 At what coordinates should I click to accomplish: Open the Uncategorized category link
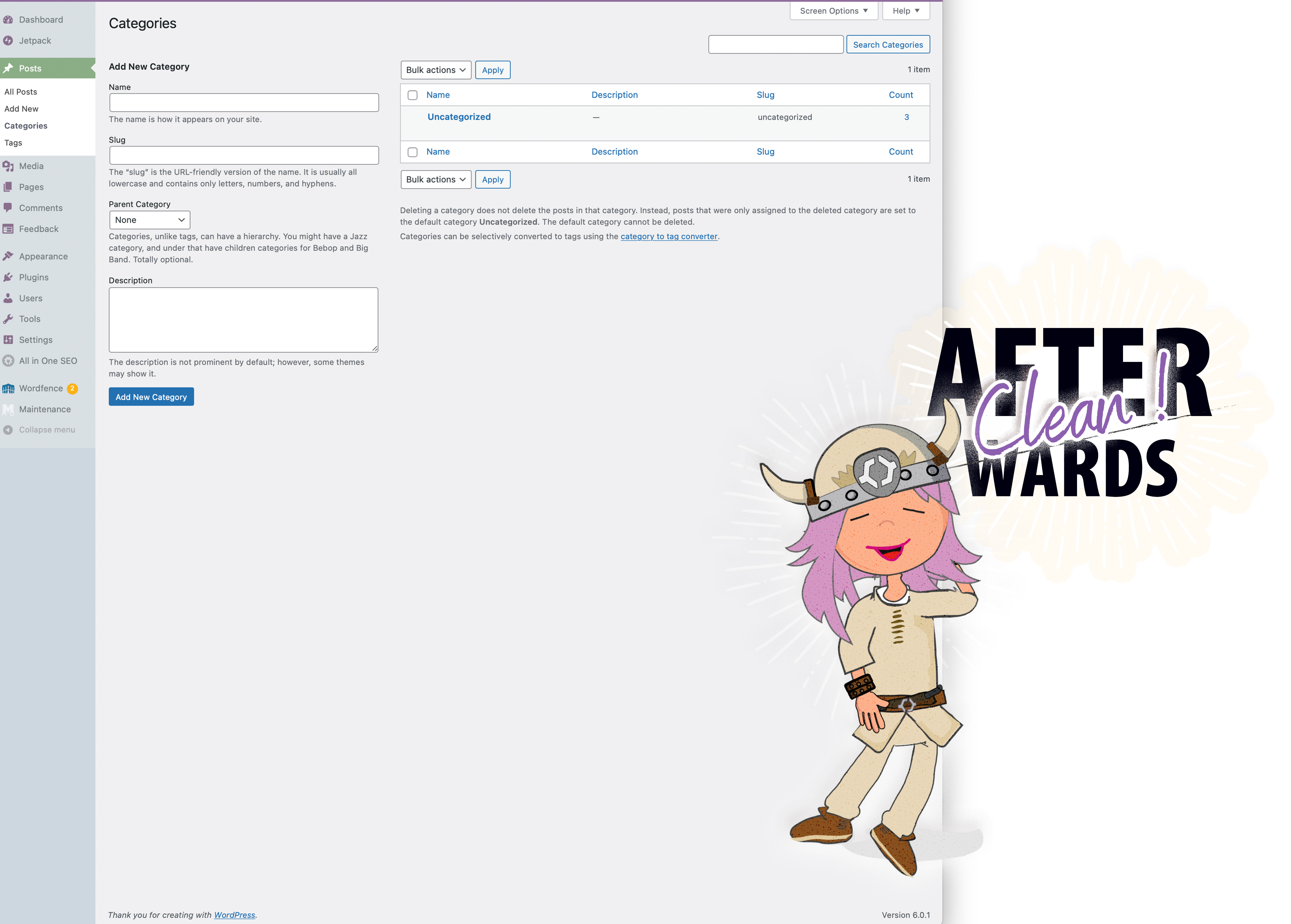[x=459, y=117]
